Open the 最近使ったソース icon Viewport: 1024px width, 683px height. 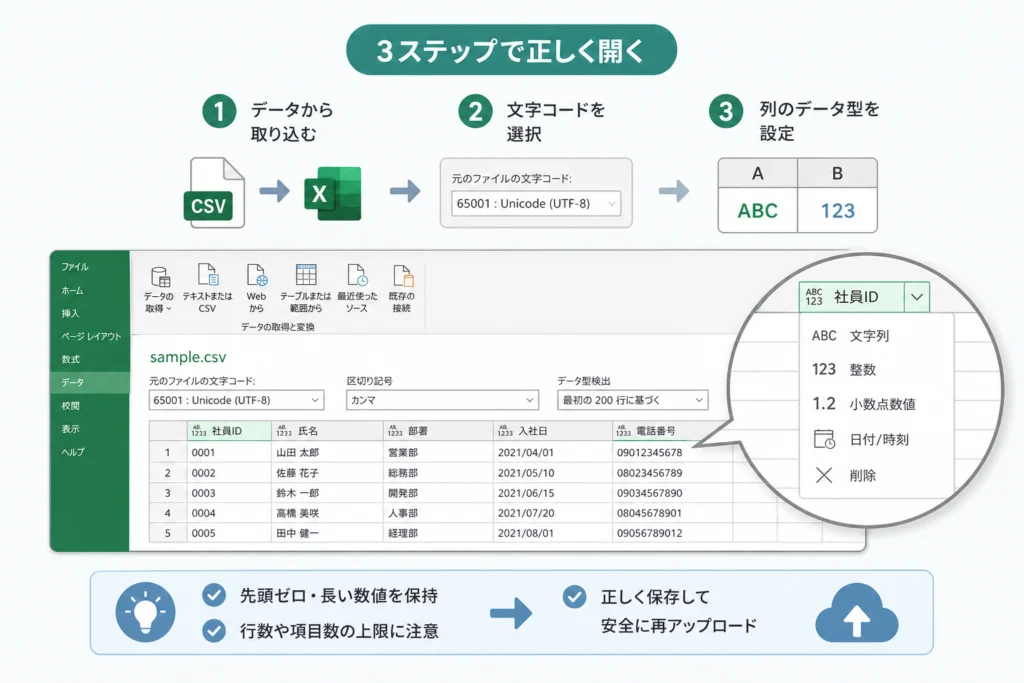click(357, 275)
